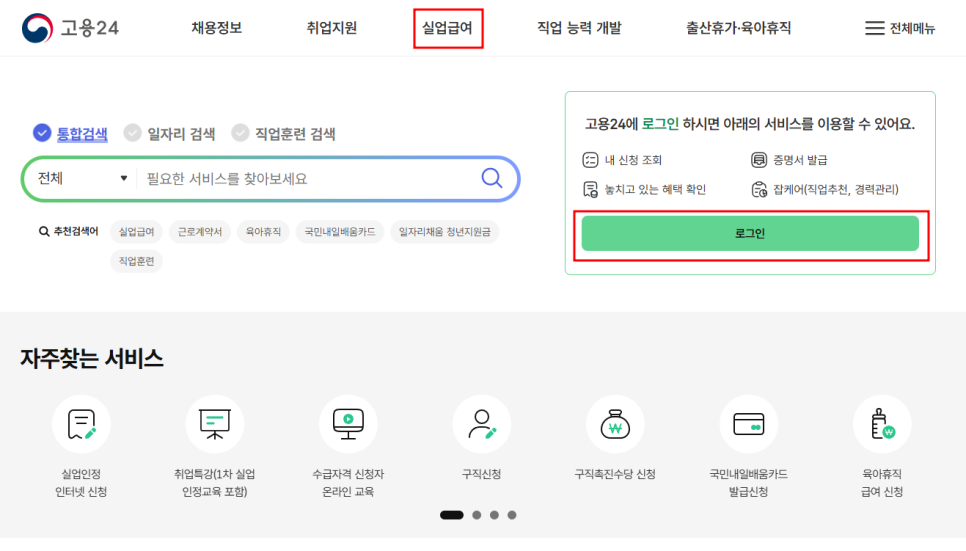Click 잡케어(직업추천, 경력관리) text
This screenshot has height=551, width=966.
click(x=835, y=189)
